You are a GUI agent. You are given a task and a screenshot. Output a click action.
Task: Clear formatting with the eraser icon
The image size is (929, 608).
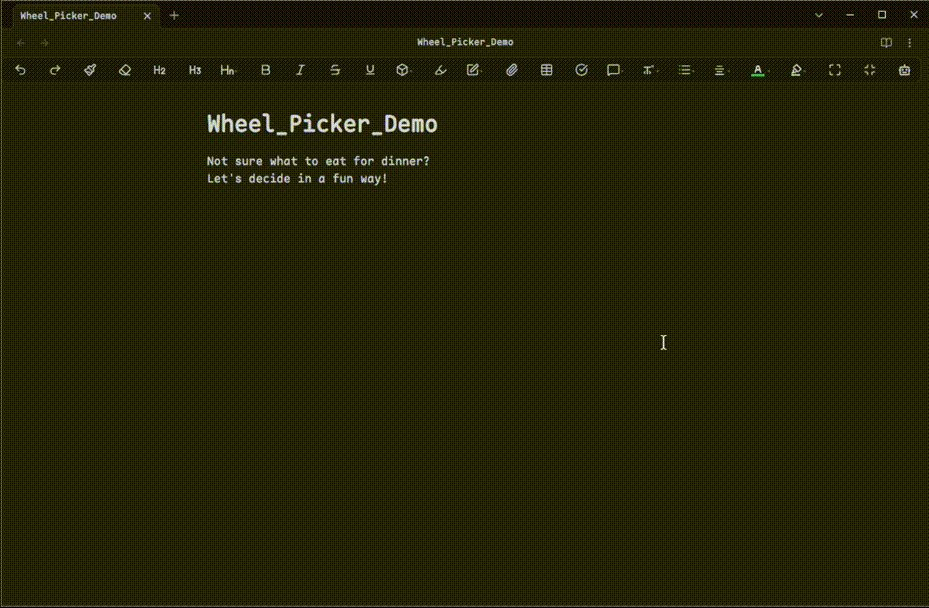pos(124,70)
